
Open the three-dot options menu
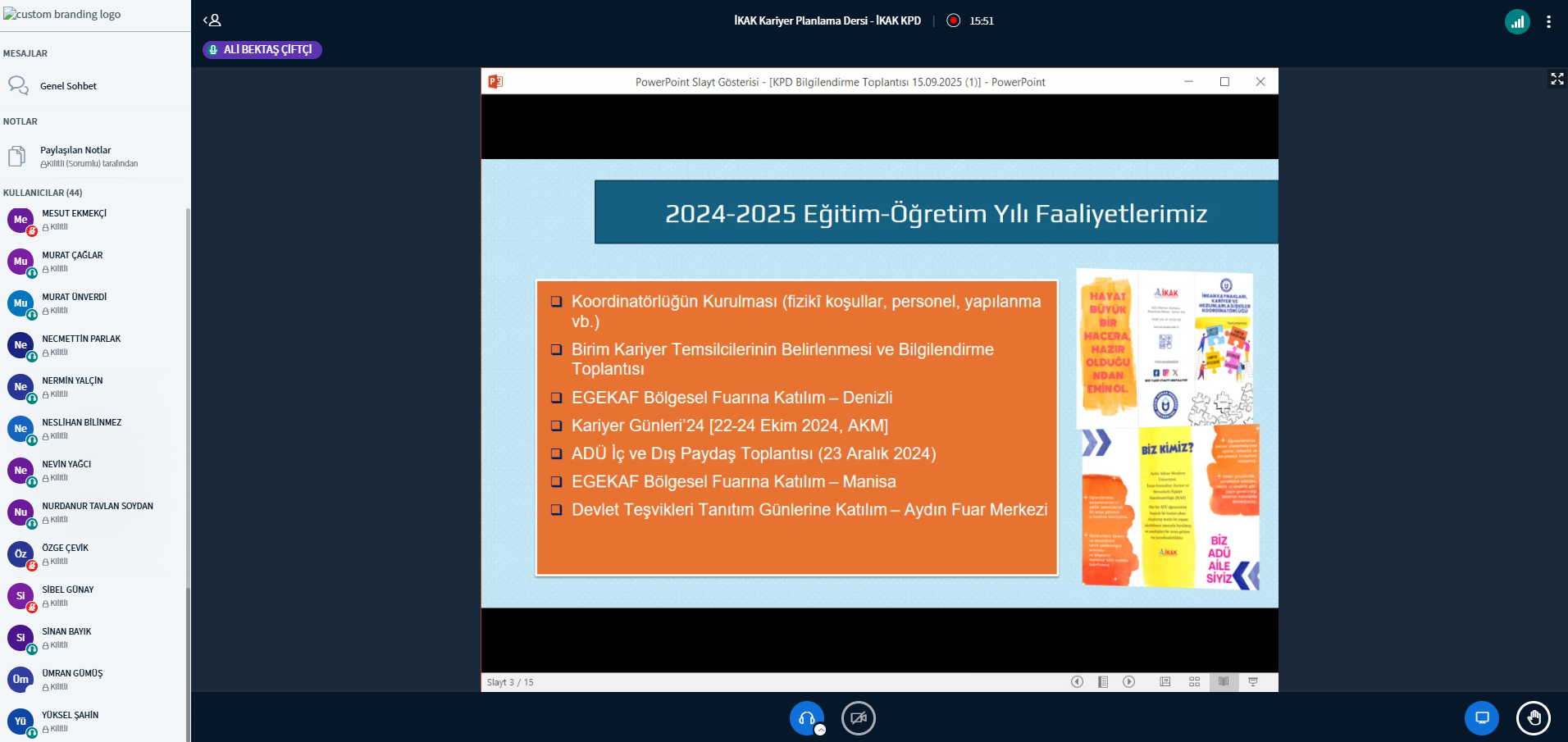pos(1548,22)
